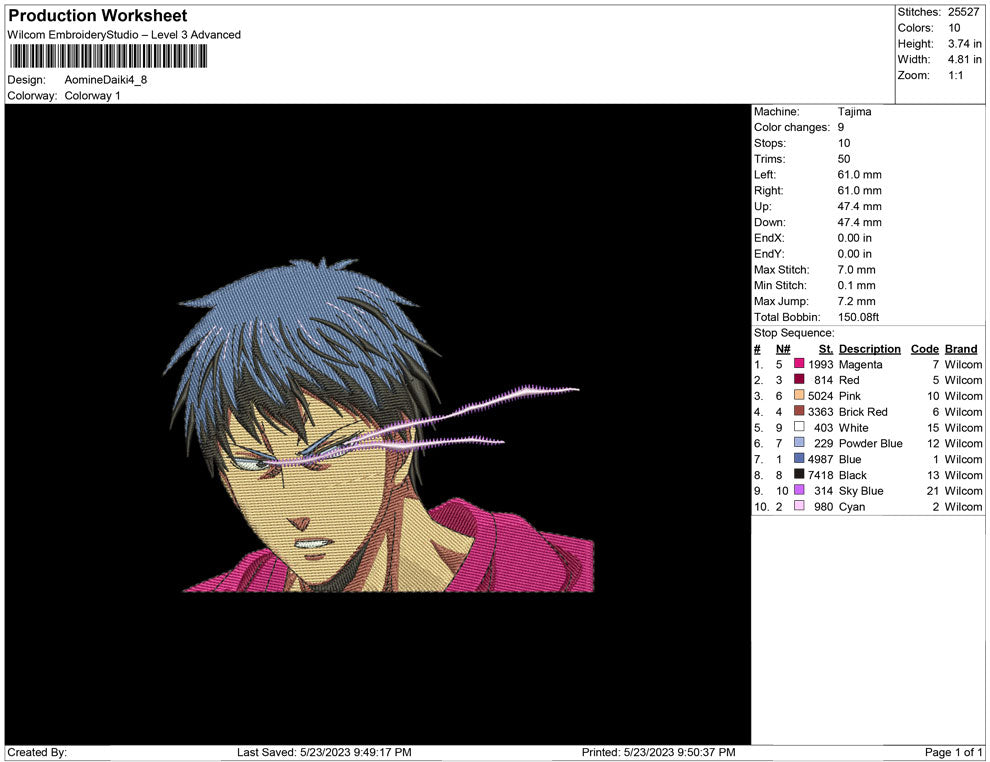Click the 'Powder Blue' description text
The height and width of the screenshot is (762, 990).
871,443
